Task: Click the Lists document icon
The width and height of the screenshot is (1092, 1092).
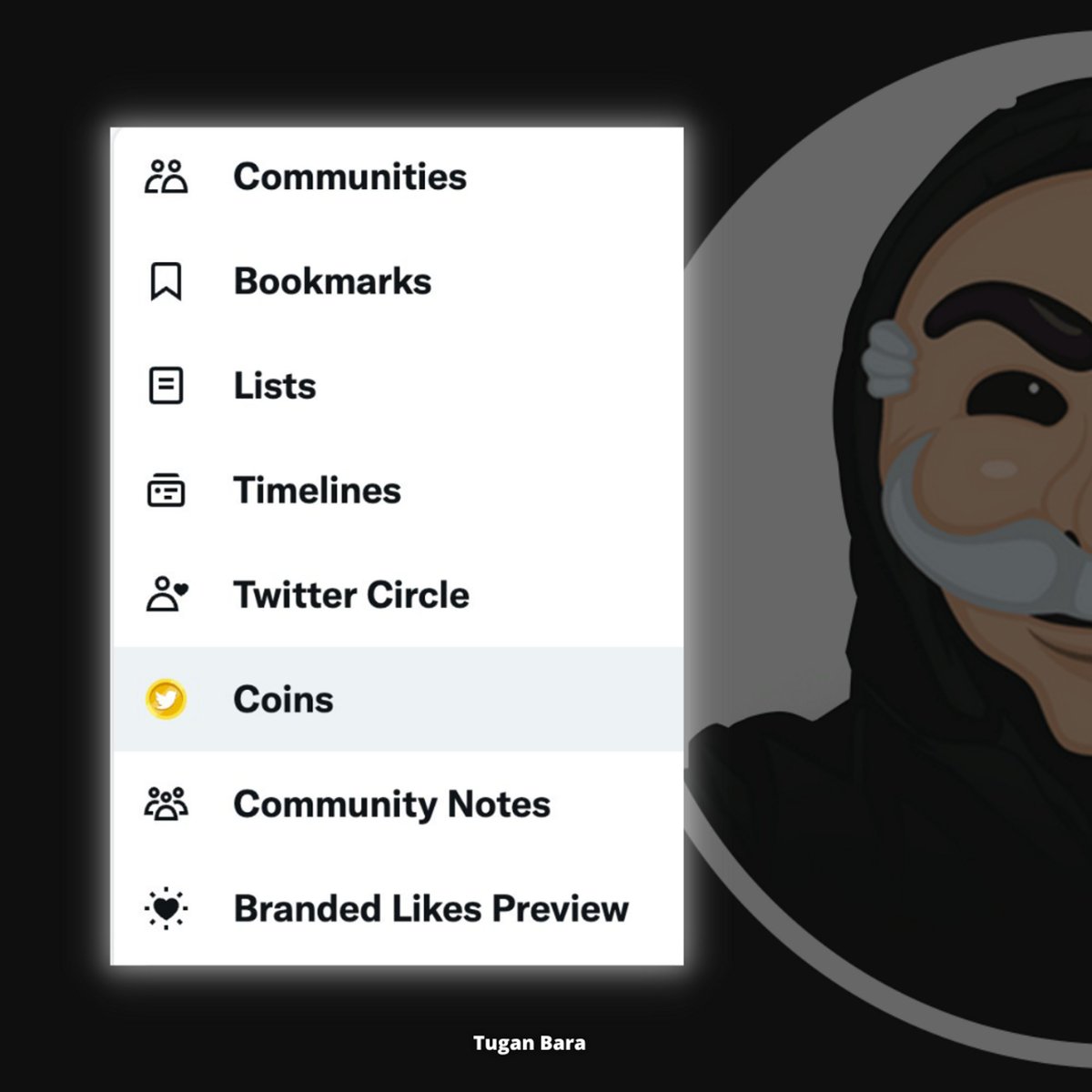Action: pyautogui.click(x=166, y=386)
